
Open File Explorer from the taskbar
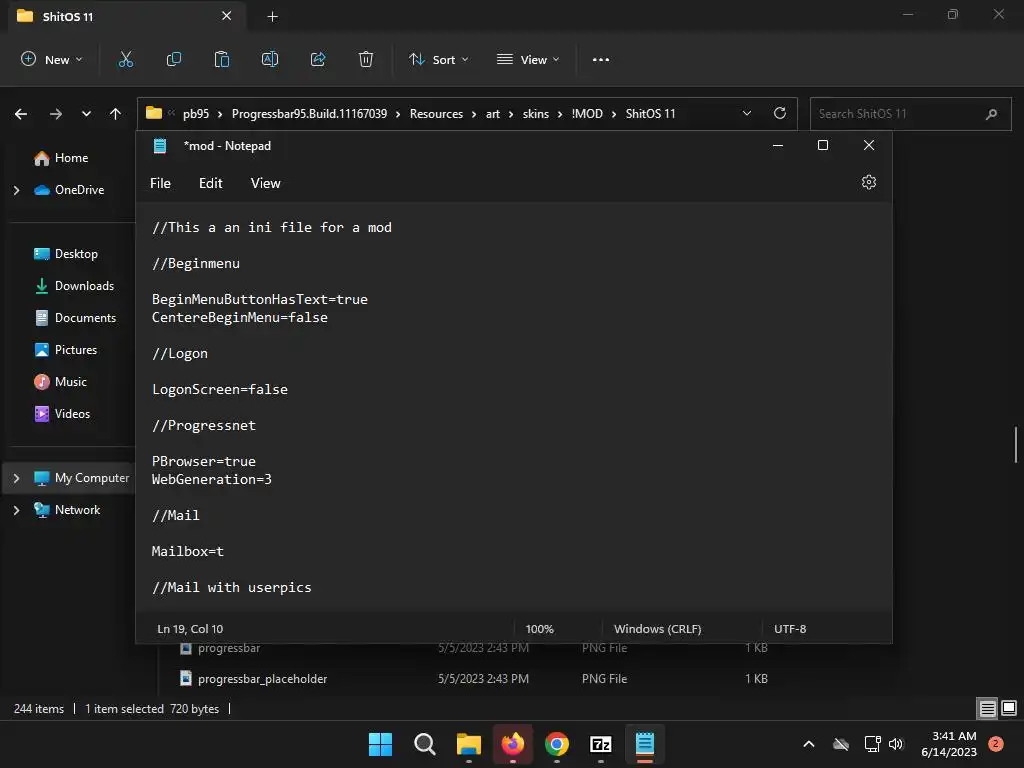click(469, 744)
